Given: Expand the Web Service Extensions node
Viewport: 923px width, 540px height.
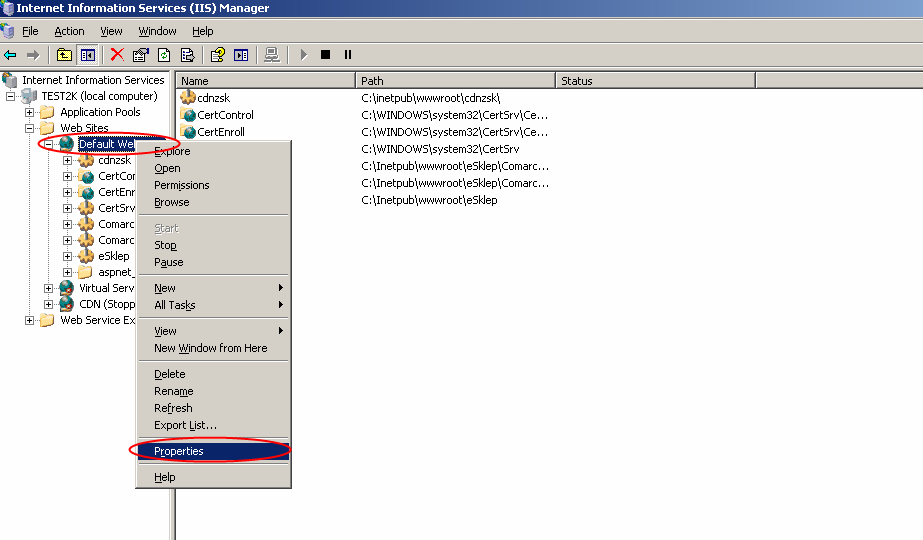Looking at the screenshot, I should click(x=29, y=320).
